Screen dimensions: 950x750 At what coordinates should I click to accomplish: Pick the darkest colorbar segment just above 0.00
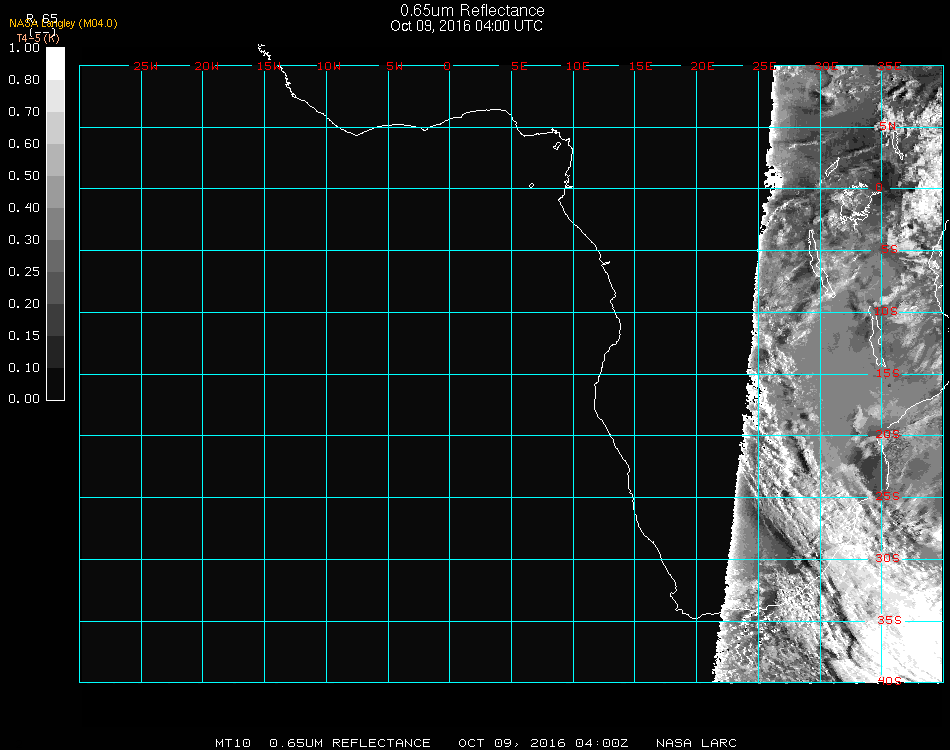tap(55, 383)
